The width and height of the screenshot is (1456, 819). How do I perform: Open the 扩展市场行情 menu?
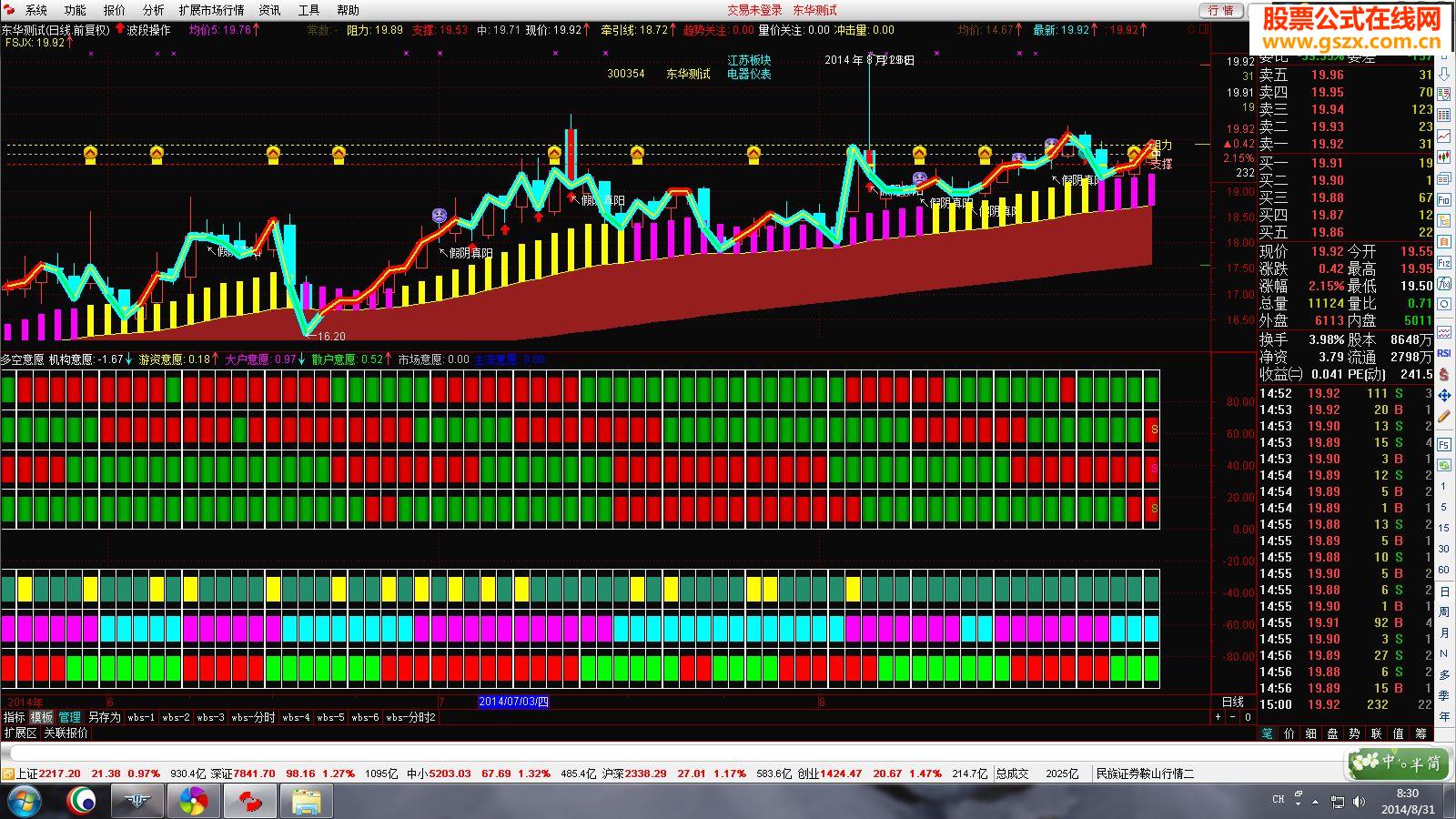pyautogui.click(x=212, y=10)
